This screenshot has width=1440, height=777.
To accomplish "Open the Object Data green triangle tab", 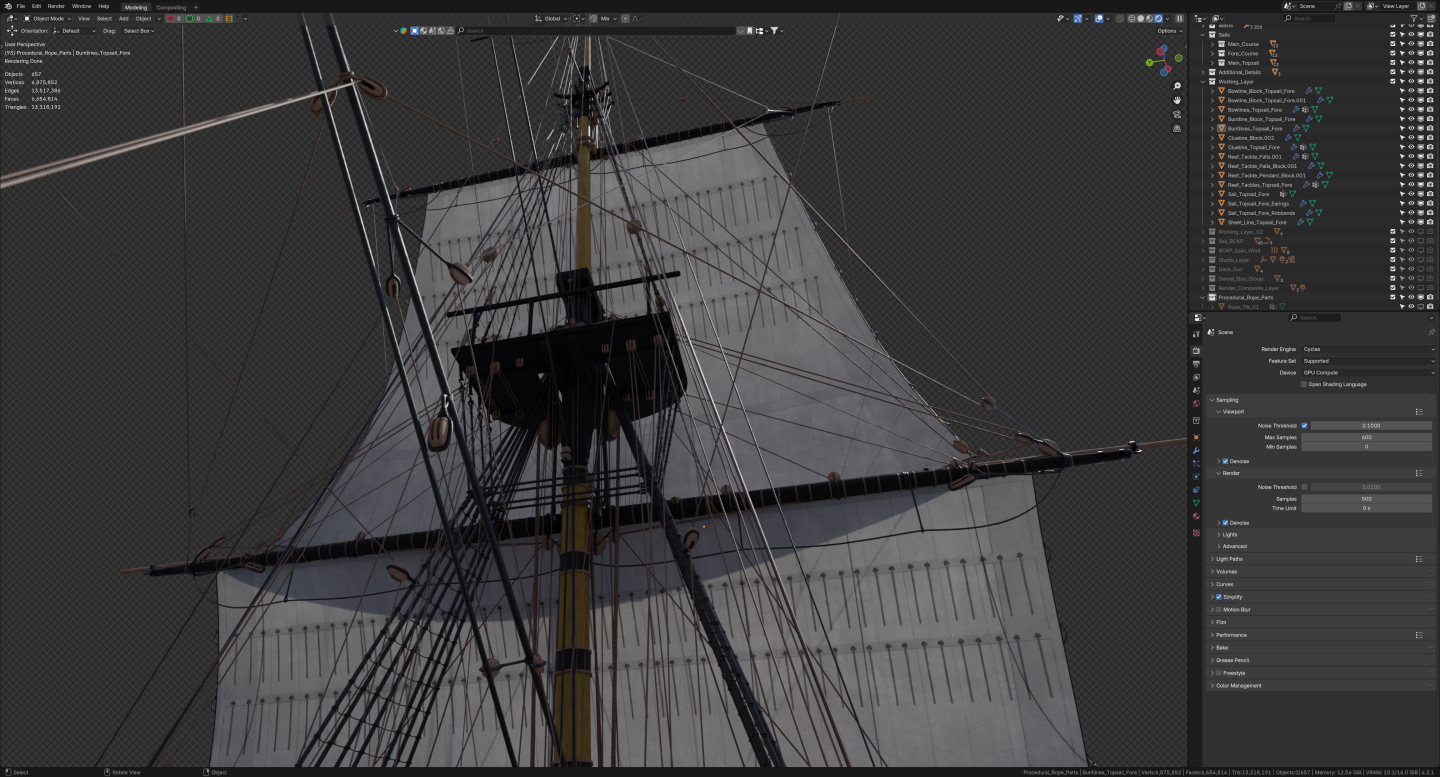I will click(x=1196, y=503).
